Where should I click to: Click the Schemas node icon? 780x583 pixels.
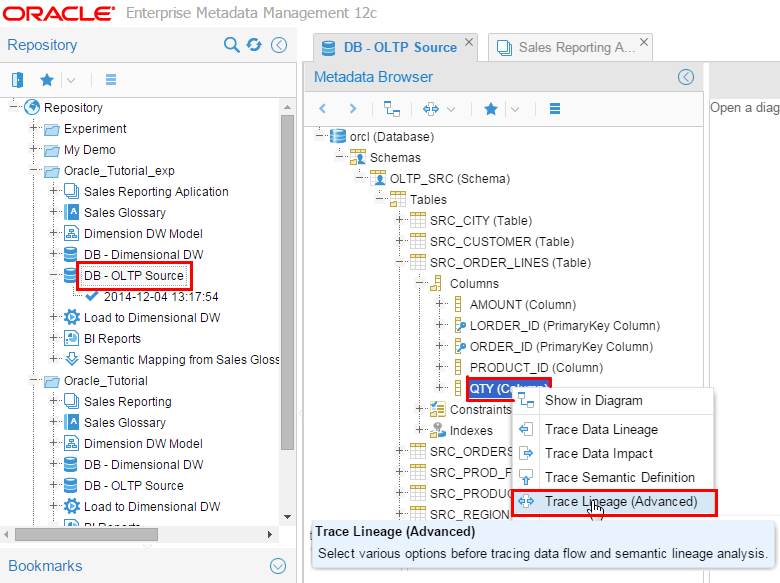pos(358,157)
